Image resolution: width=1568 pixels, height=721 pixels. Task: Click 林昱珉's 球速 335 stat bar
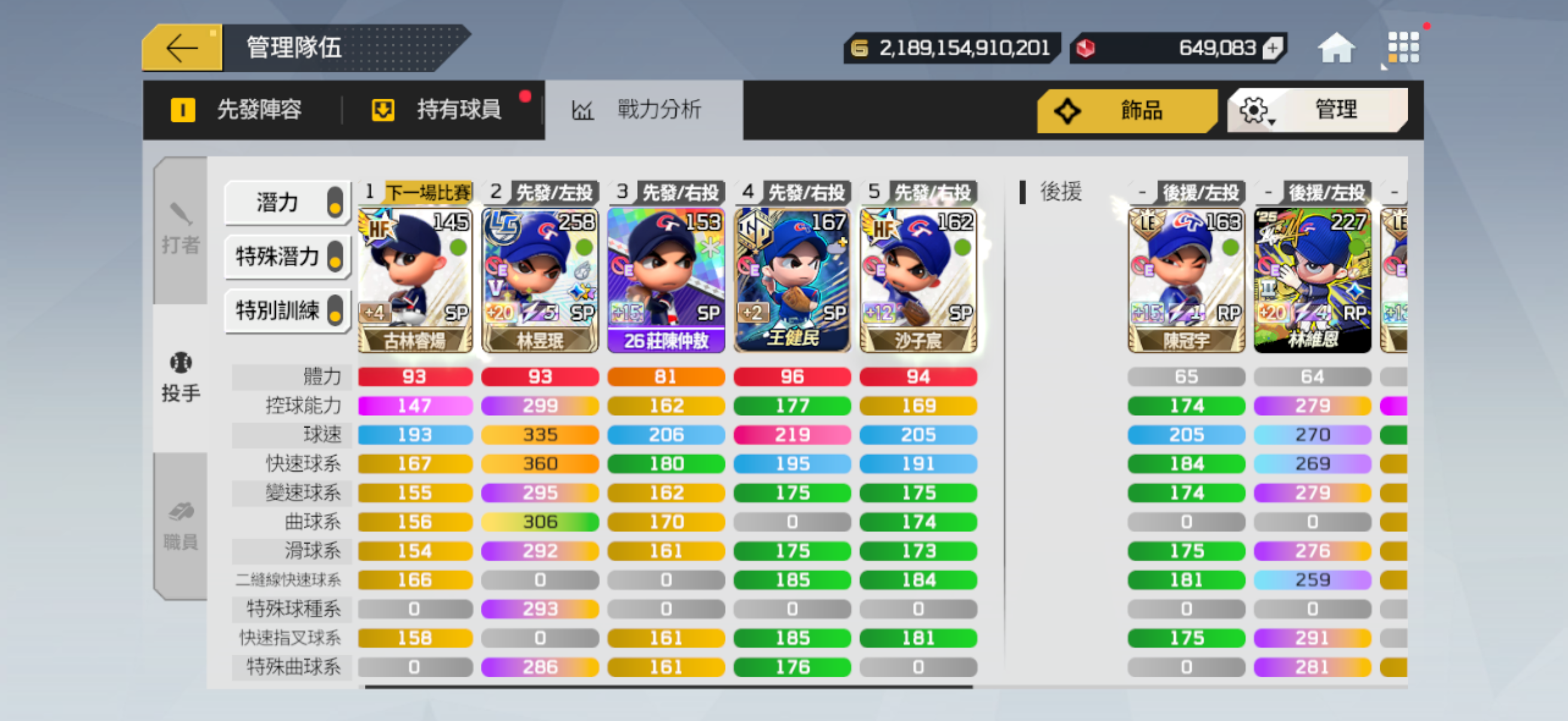540,435
